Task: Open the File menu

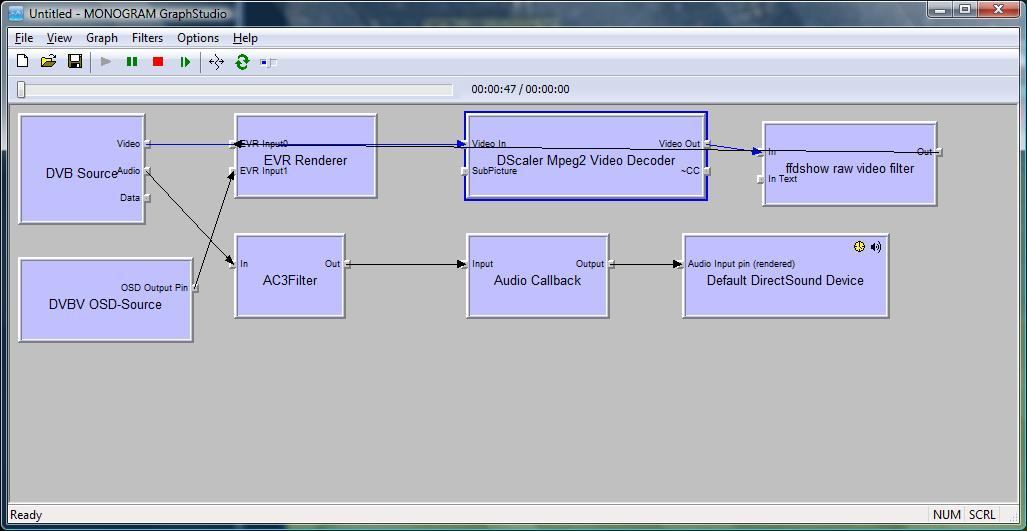Action: tap(24, 38)
